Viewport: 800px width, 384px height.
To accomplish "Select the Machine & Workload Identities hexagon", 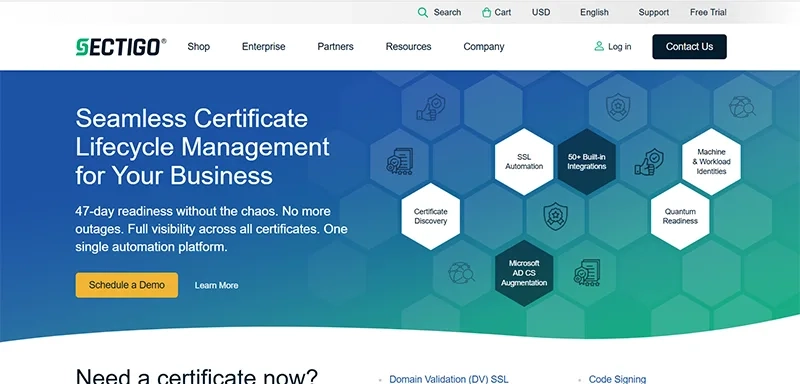I will tap(711, 162).
